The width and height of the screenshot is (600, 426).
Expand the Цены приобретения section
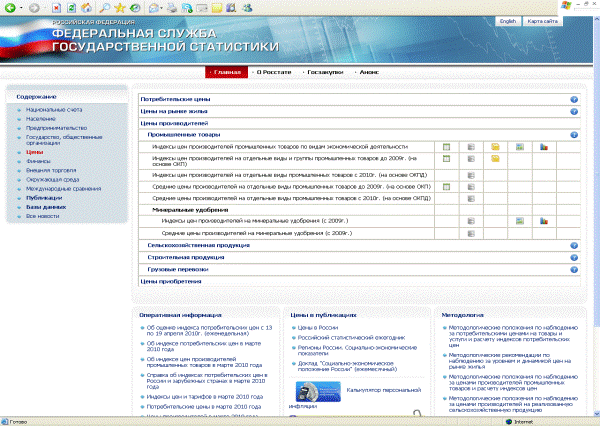tap(171, 281)
